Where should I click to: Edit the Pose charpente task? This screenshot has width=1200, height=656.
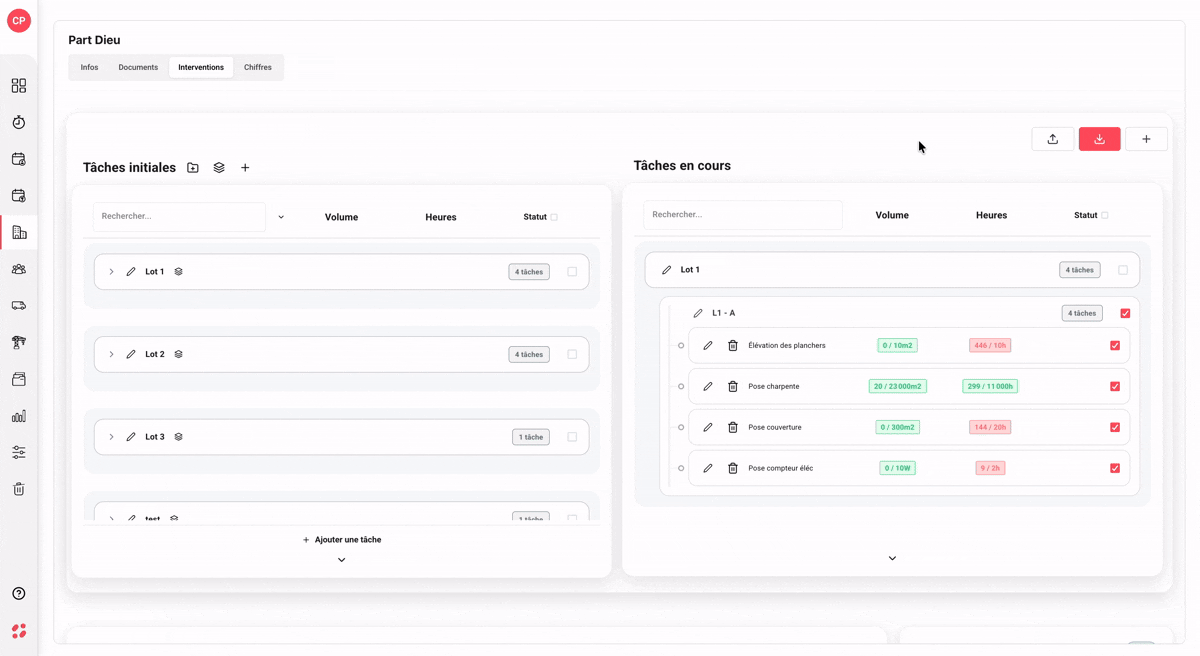(x=708, y=386)
